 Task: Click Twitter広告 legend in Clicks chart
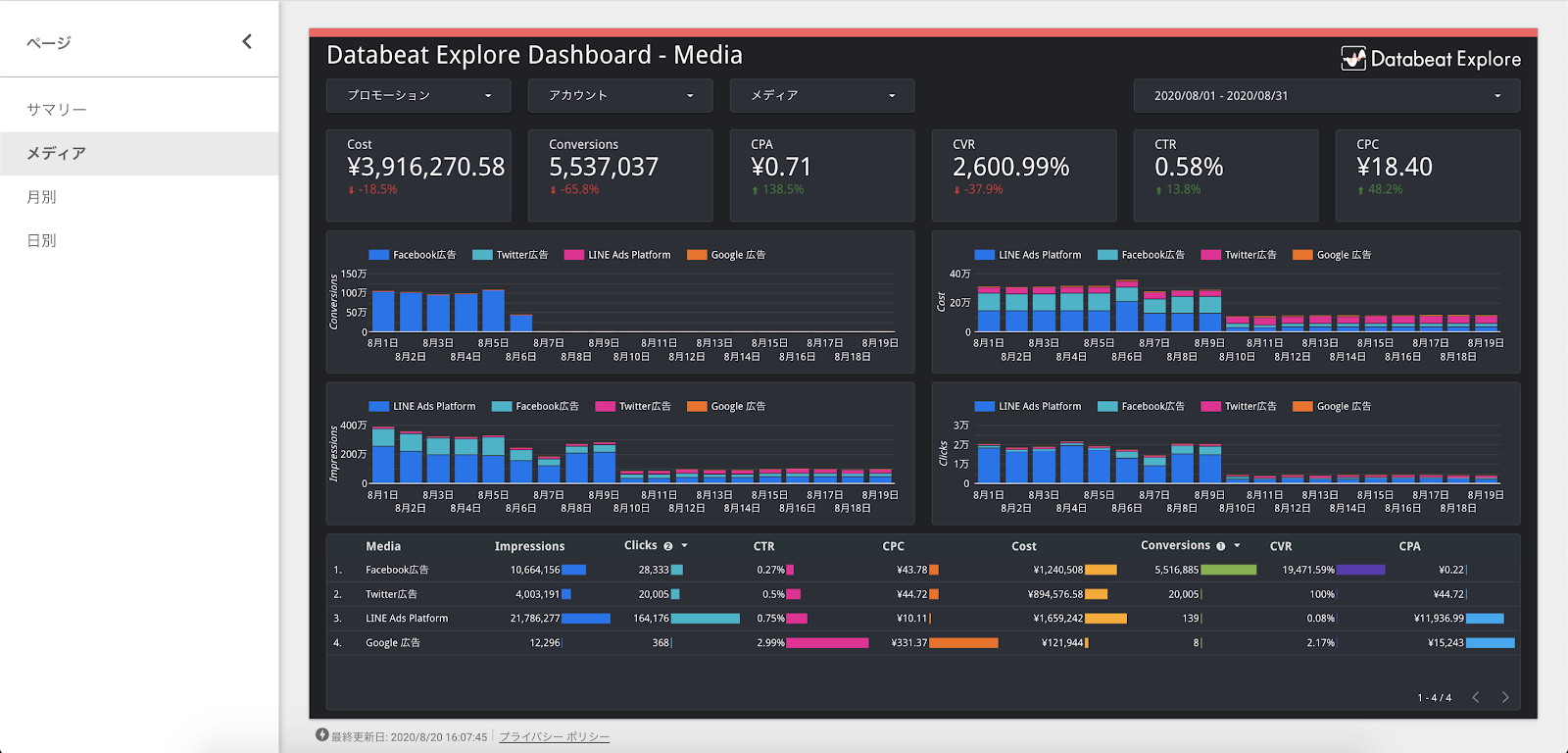1239,406
